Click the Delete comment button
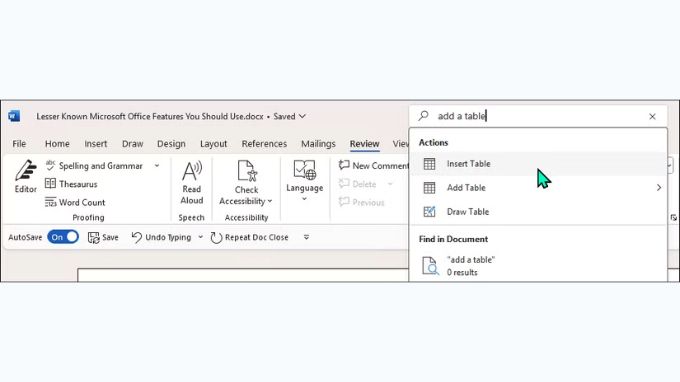680x382 pixels. coord(358,184)
